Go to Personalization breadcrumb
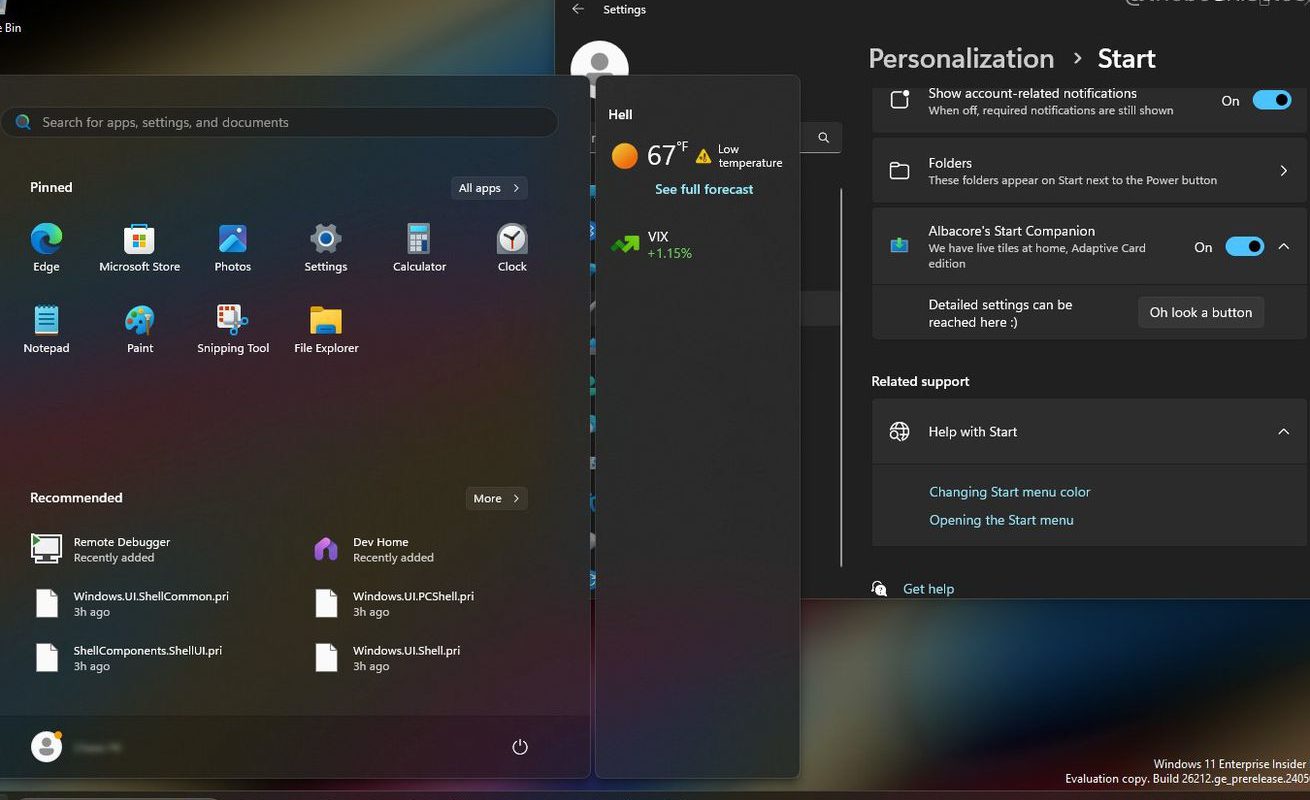This screenshot has width=1310, height=800. tap(961, 58)
